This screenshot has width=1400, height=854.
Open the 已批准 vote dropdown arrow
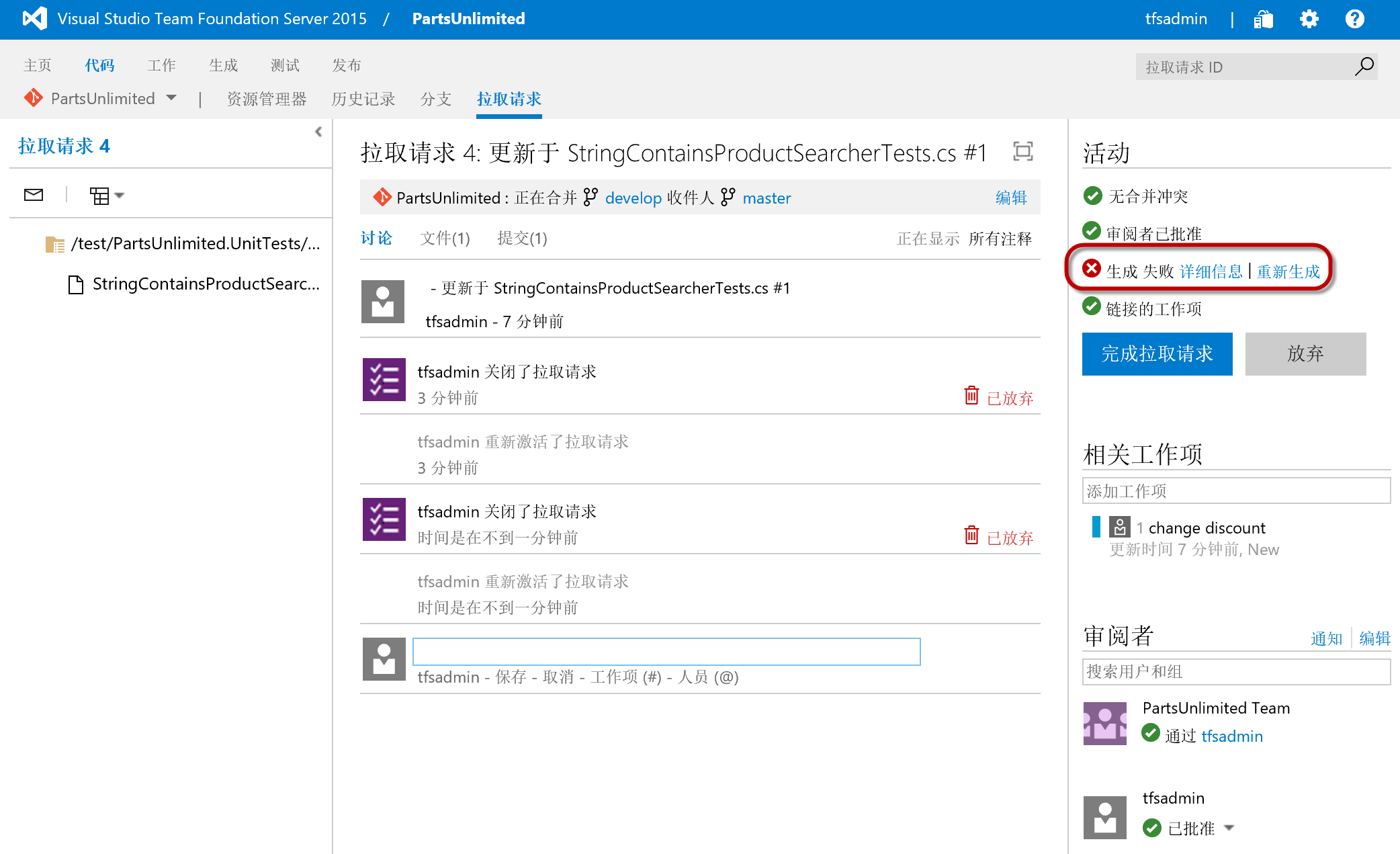pyautogui.click(x=1229, y=828)
